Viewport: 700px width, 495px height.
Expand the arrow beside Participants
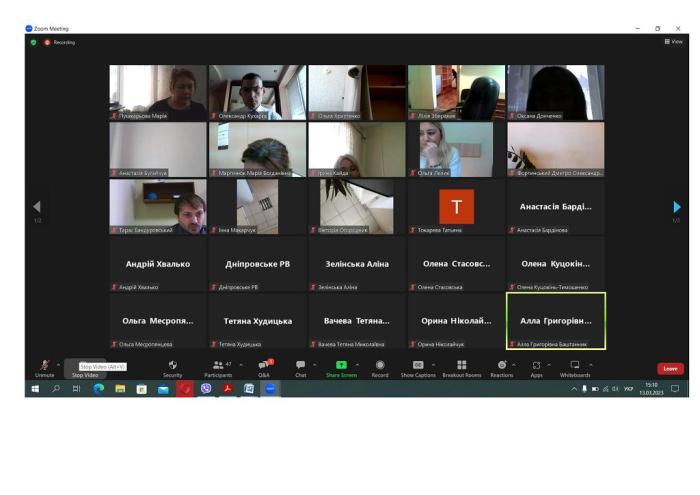coord(240,364)
